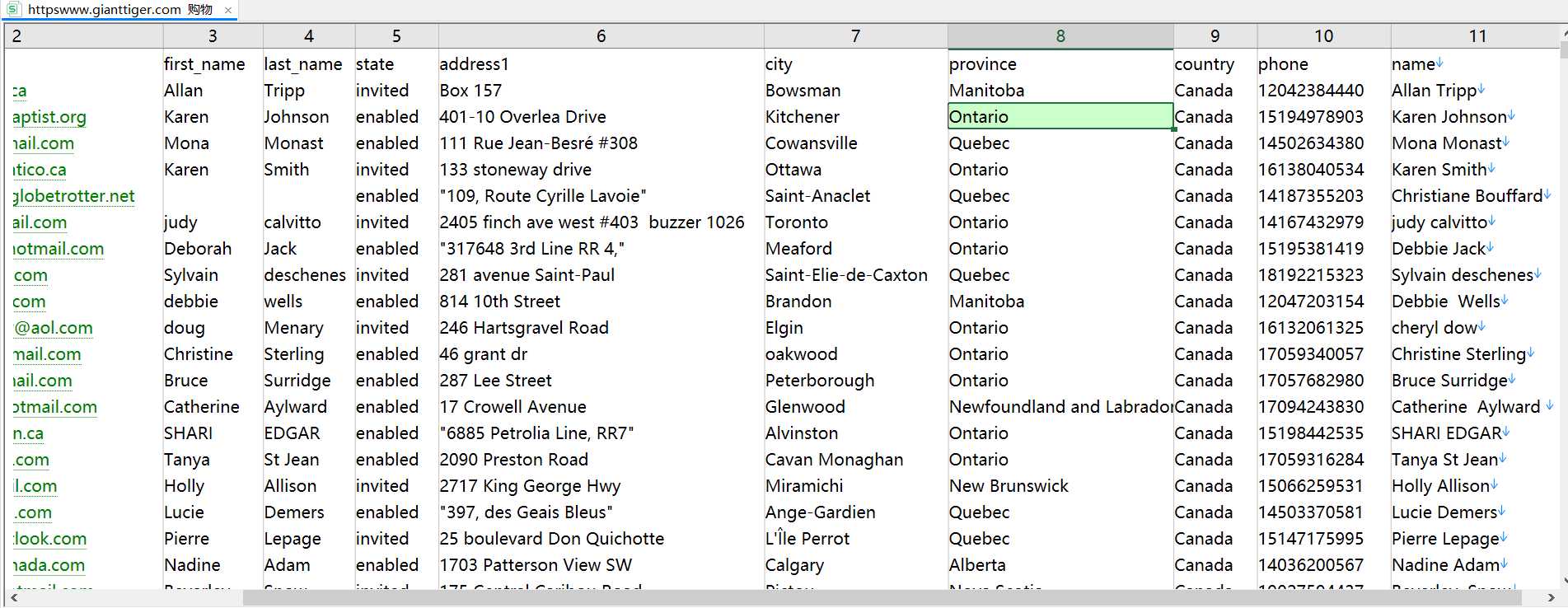Screen dimensions: 1568x608
Task: Click first name cell 'Pierre'
Action: 213,539
